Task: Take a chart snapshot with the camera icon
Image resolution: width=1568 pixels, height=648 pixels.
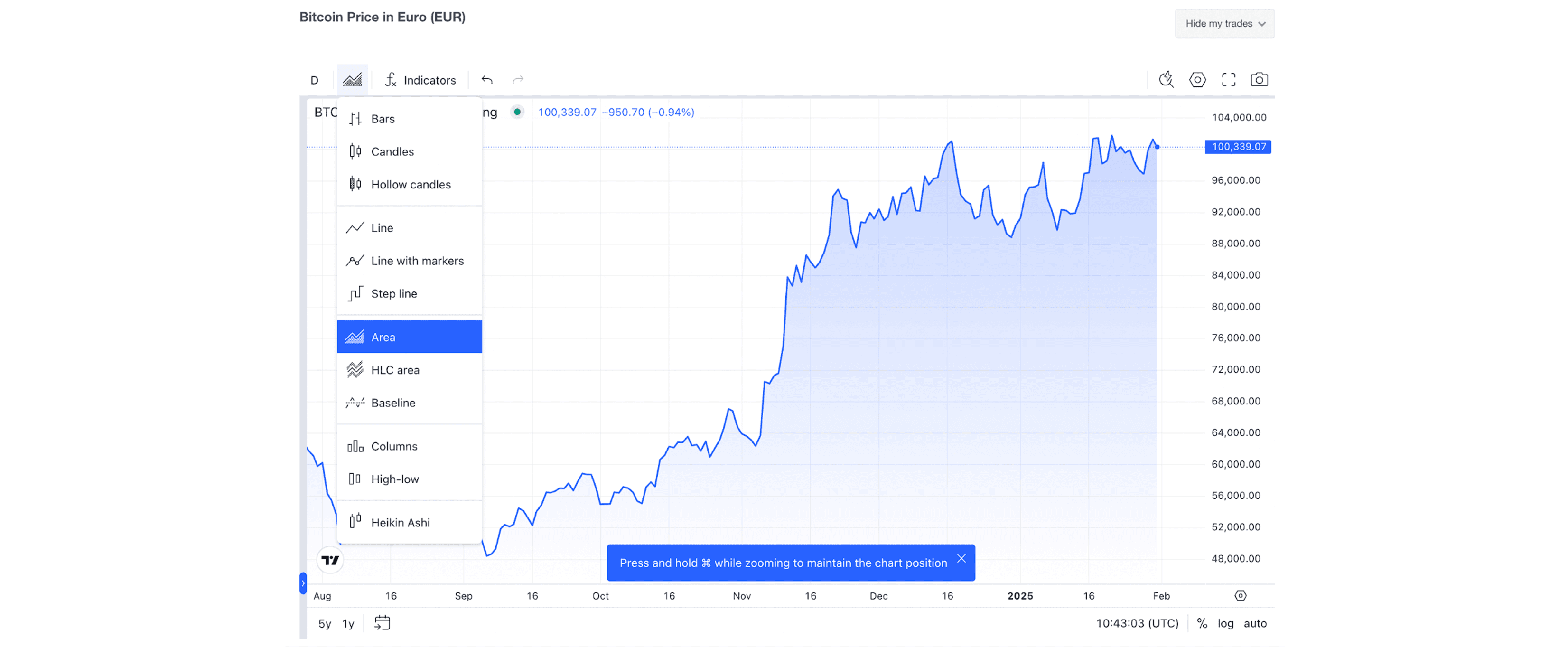Action: 1259,79
